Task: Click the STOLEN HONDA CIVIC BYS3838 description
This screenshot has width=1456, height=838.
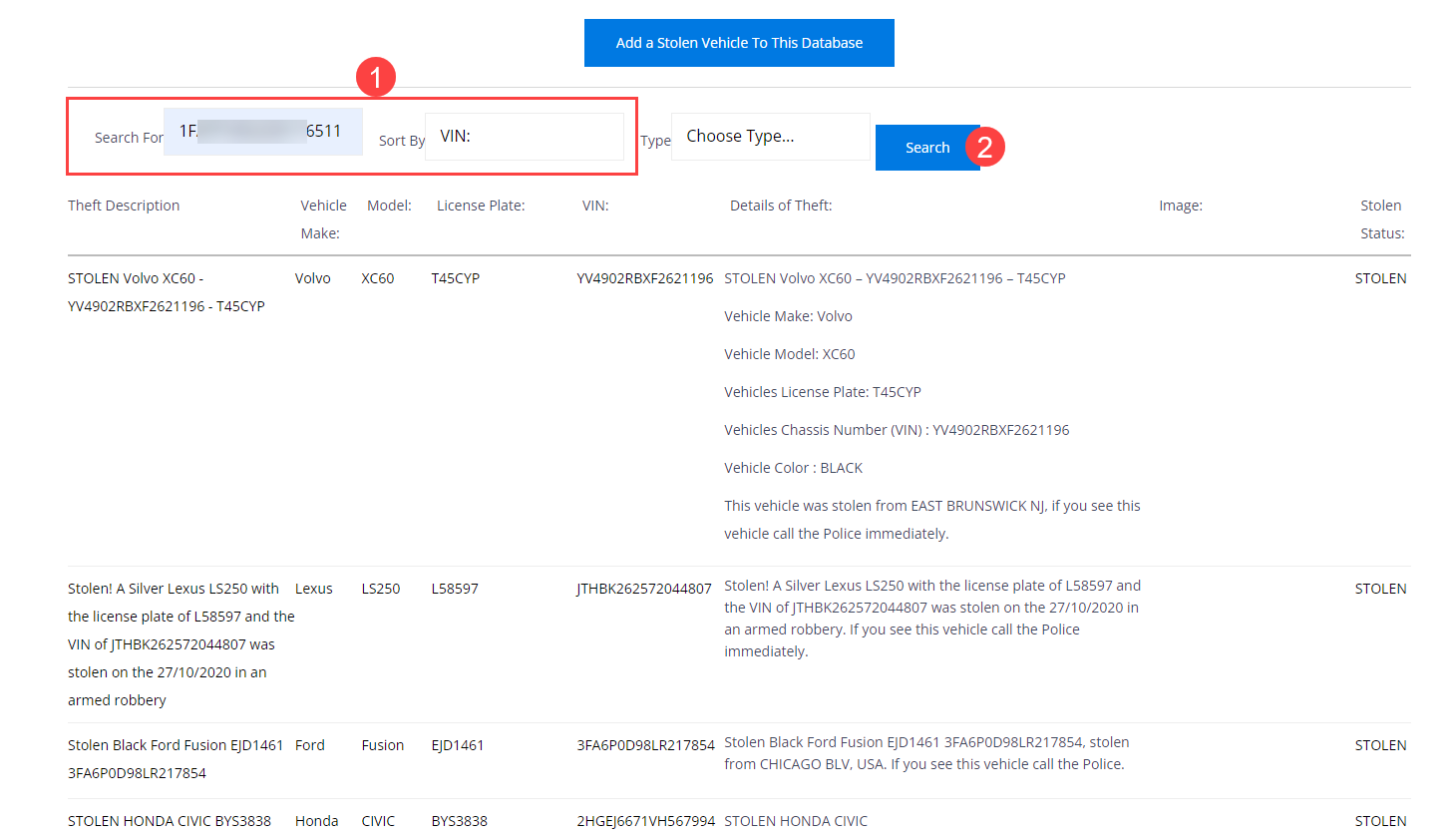Action: tap(170, 821)
